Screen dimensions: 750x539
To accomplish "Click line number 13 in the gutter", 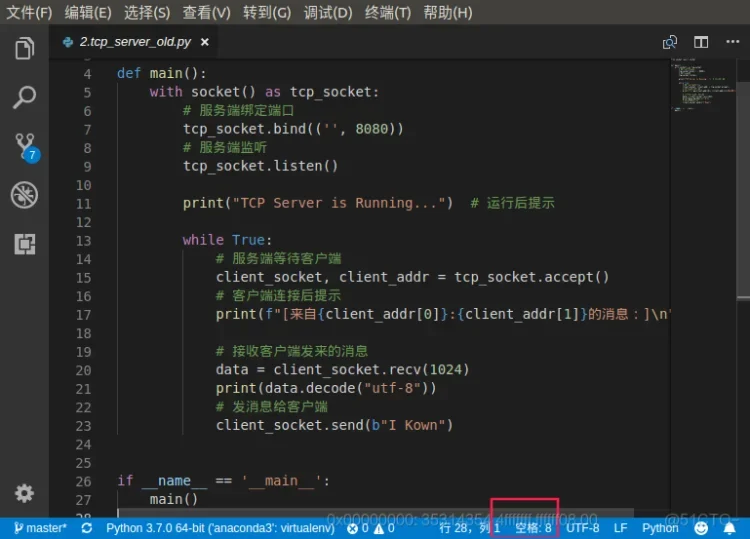I will pyautogui.click(x=83, y=241).
